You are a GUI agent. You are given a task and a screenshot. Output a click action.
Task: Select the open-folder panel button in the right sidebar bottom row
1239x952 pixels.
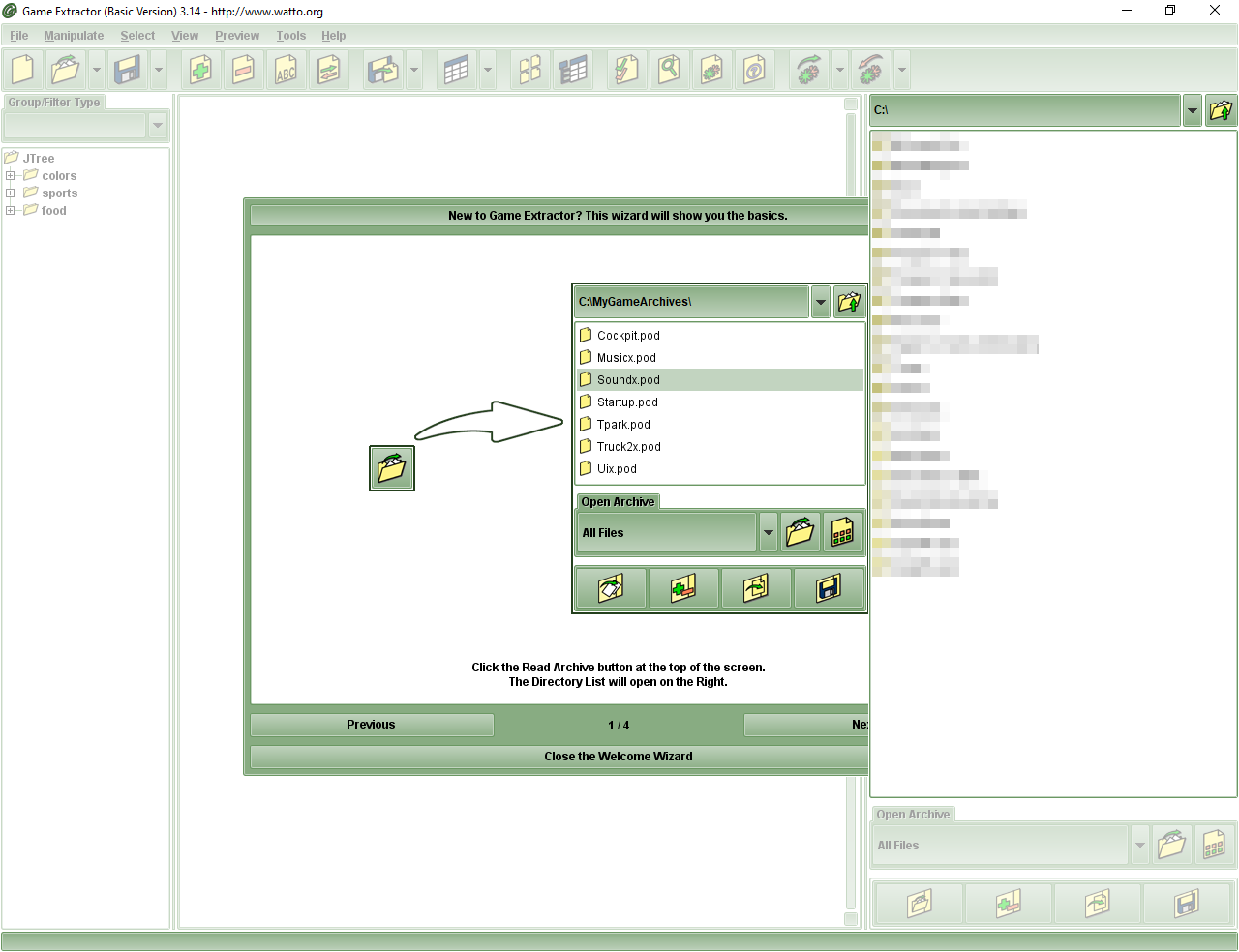tap(919, 905)
